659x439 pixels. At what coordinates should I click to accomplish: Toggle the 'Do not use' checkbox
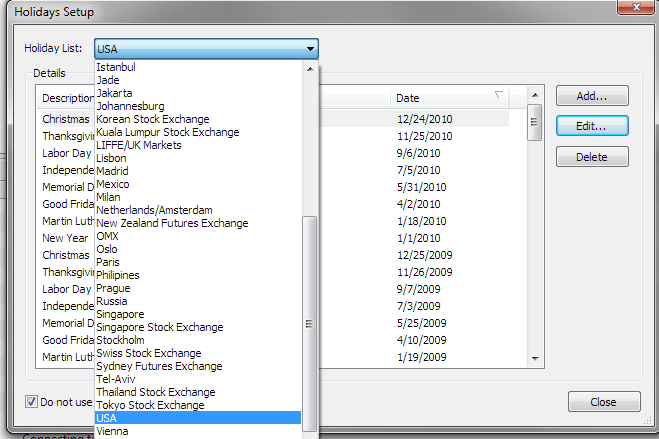[x=31, y=402]
